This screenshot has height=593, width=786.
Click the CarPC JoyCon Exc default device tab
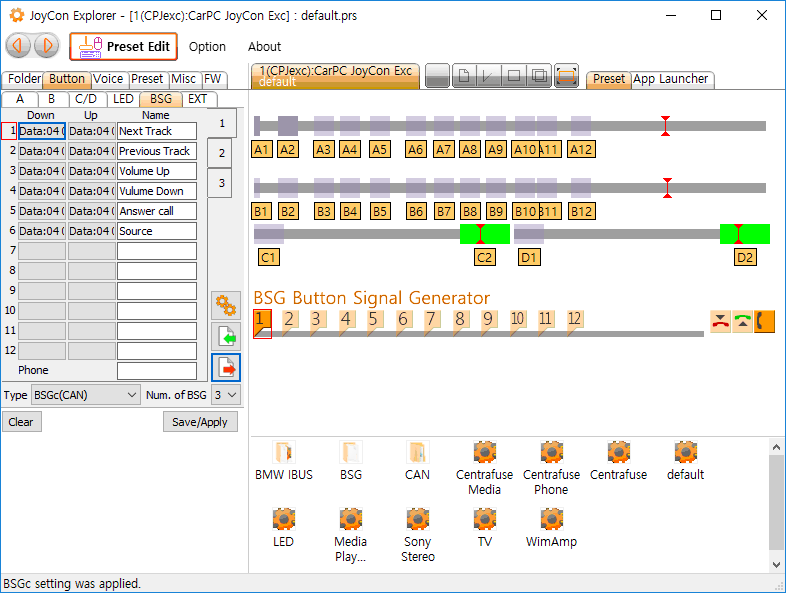pyautogui.click(x=335, y=76)
